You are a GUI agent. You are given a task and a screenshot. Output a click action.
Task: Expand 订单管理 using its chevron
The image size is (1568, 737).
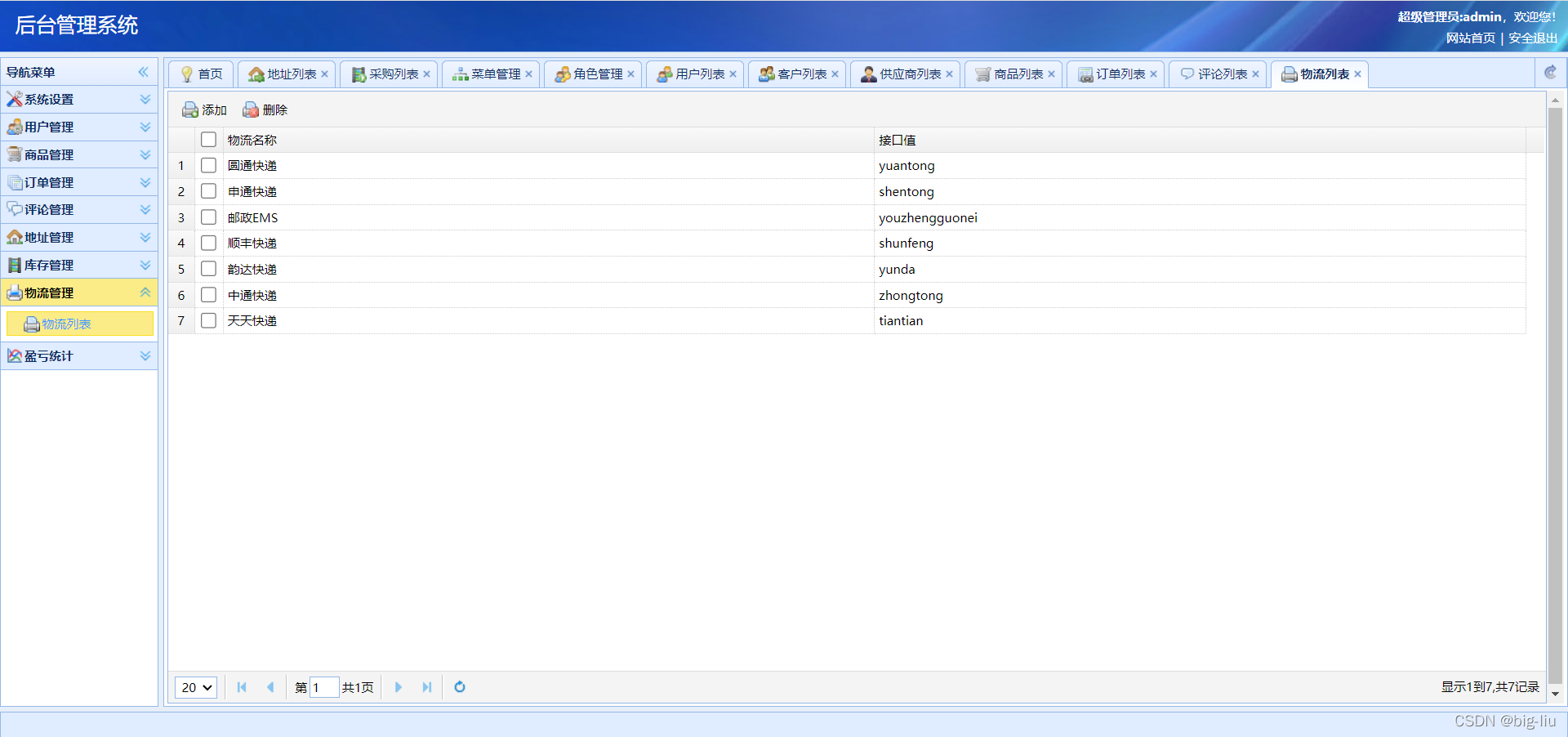point(145,182)
